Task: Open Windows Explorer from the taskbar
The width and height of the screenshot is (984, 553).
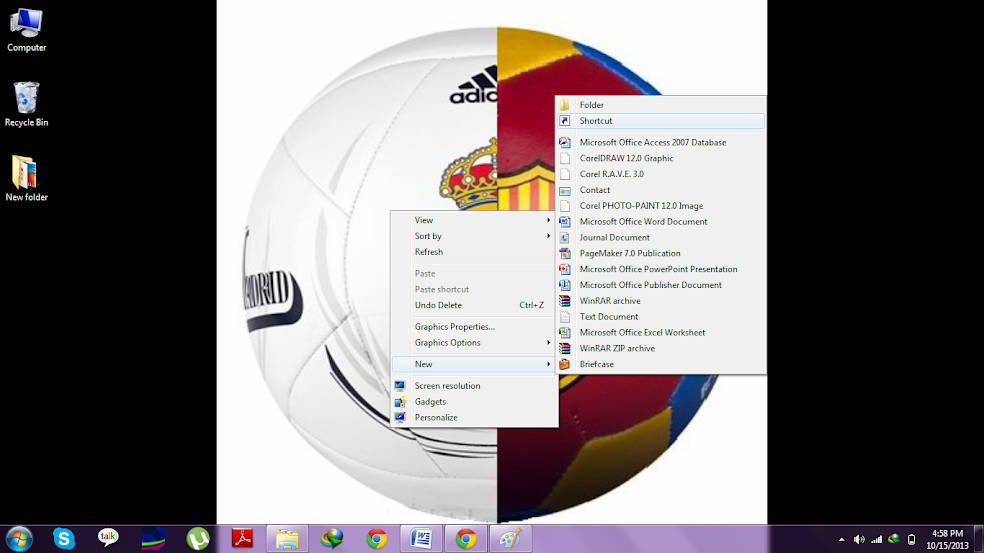Action: point(287,539)
